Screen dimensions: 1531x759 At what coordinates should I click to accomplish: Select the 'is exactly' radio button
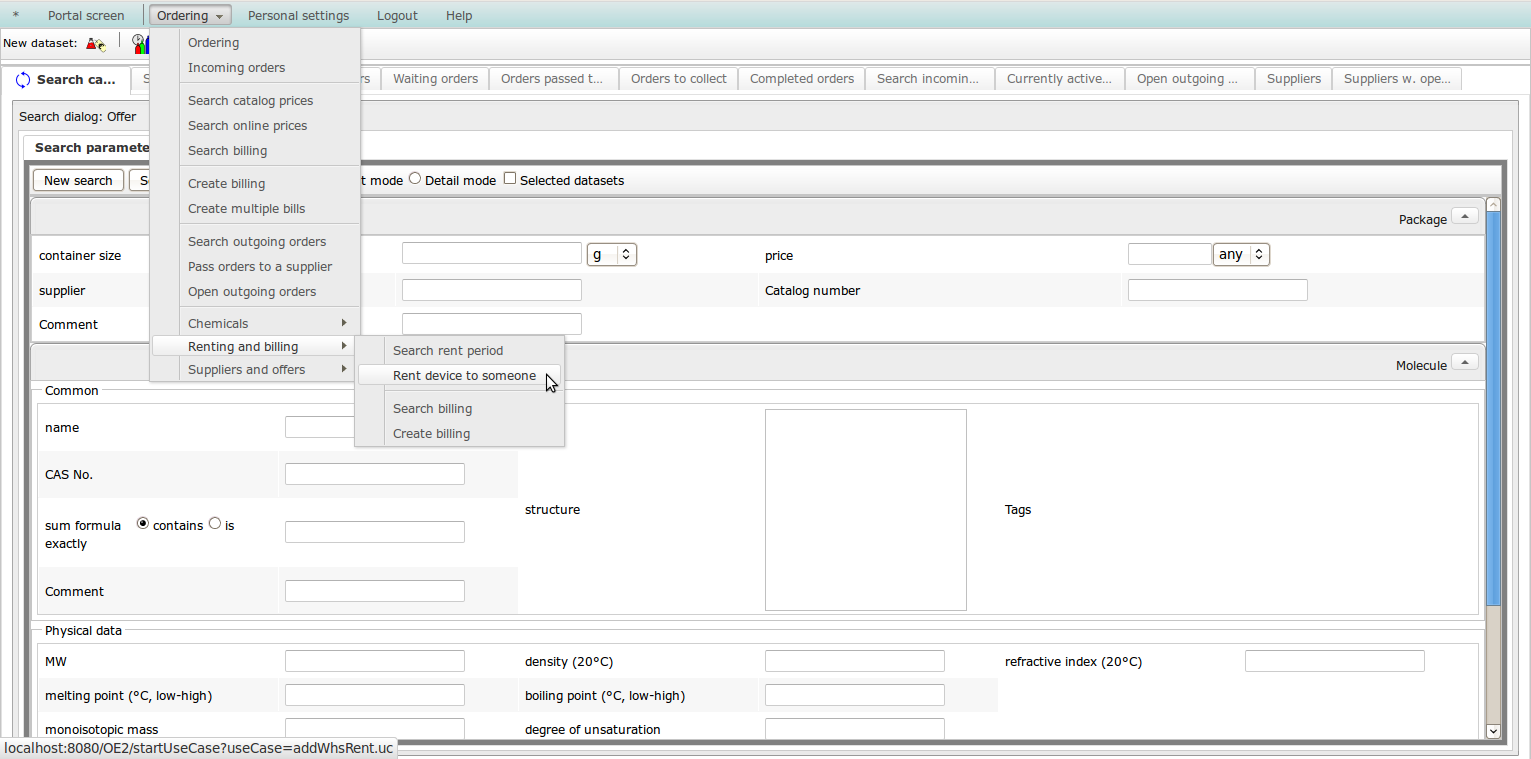click(215, 524)
